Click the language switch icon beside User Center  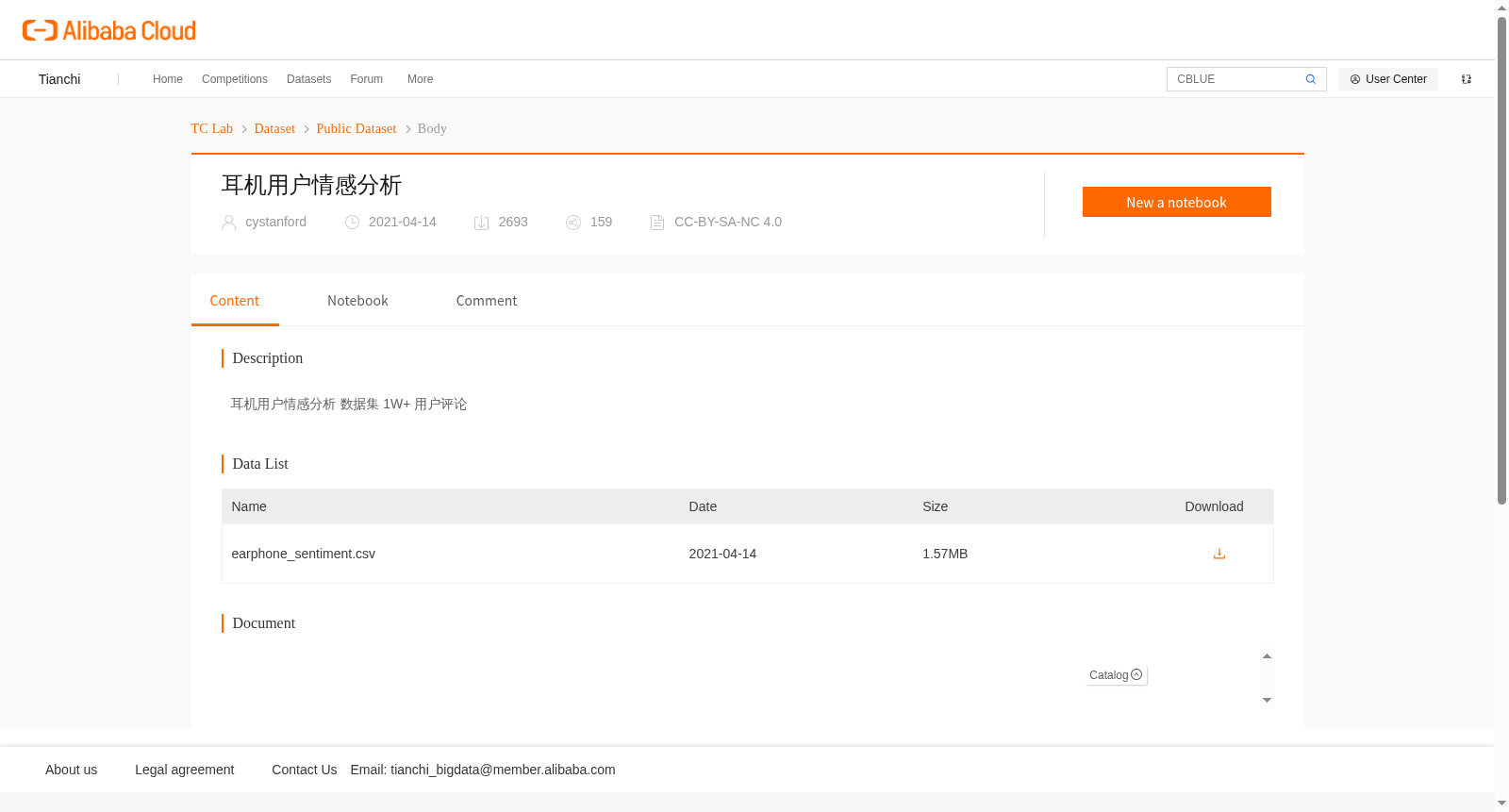click(x=1467, y=79)
